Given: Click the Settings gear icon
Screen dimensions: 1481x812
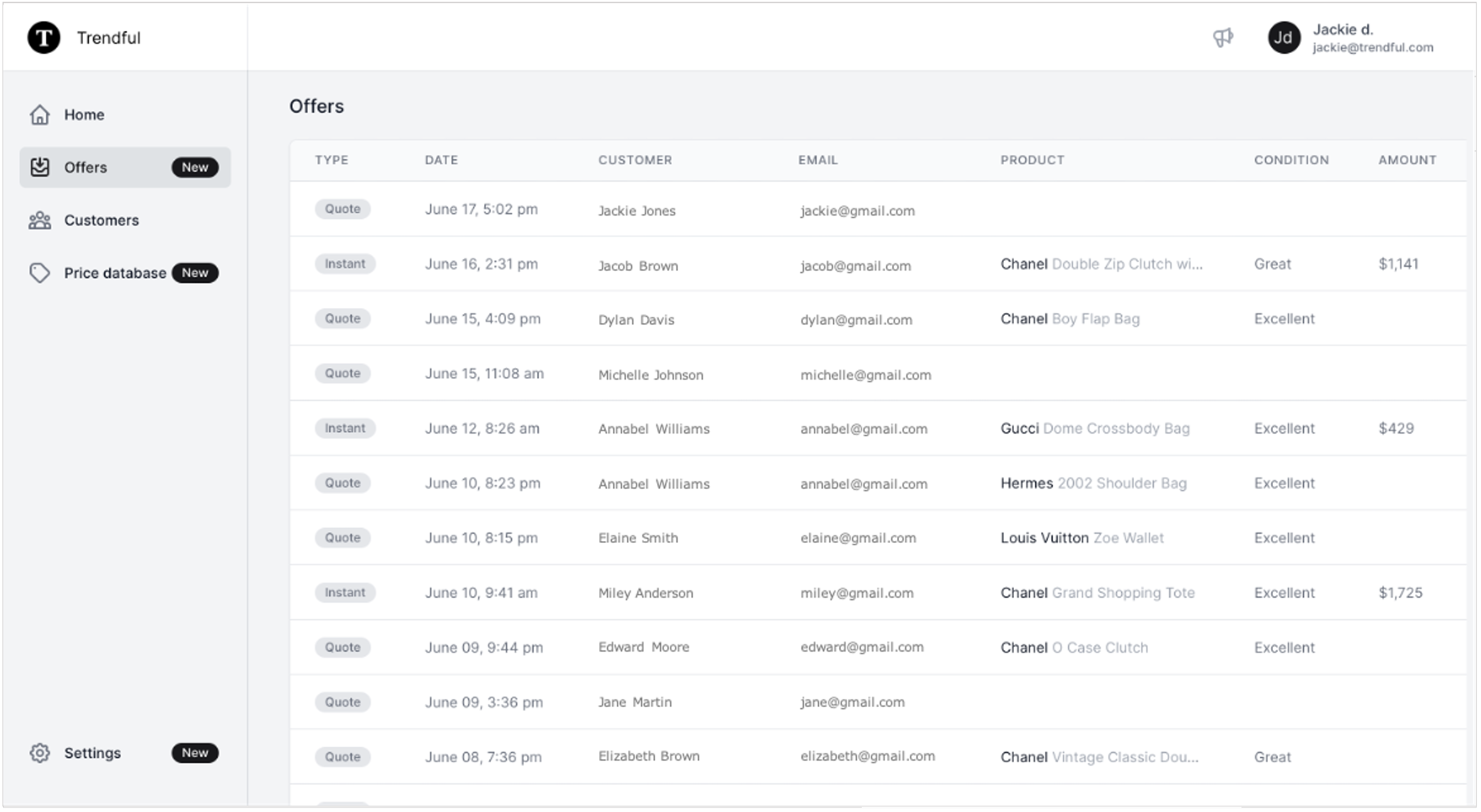Looking at the screenshot, I should pos(40,753).
